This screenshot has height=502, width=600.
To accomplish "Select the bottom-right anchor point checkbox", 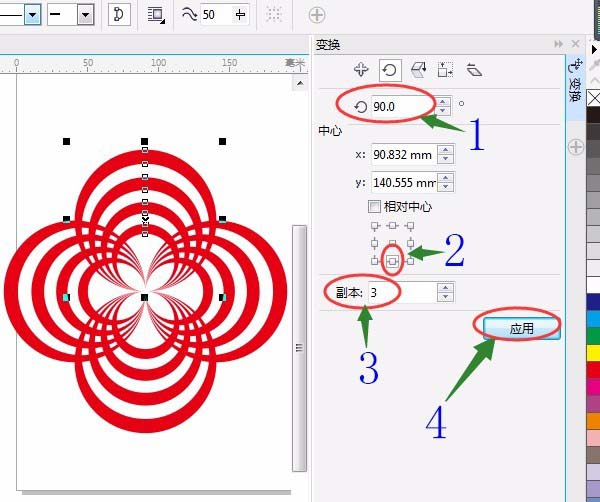I will coord(410,261).
